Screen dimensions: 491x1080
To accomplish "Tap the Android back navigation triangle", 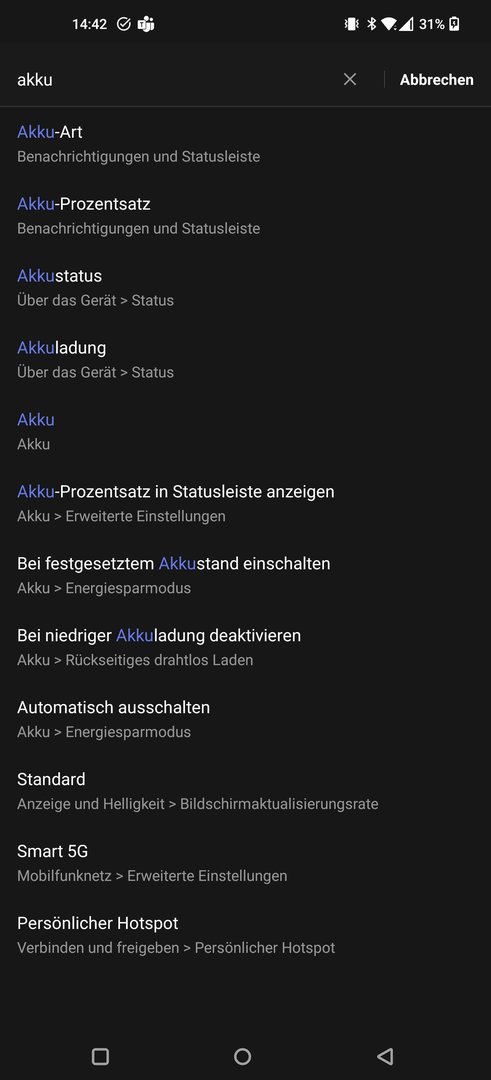I will (x=385, y=1056).
